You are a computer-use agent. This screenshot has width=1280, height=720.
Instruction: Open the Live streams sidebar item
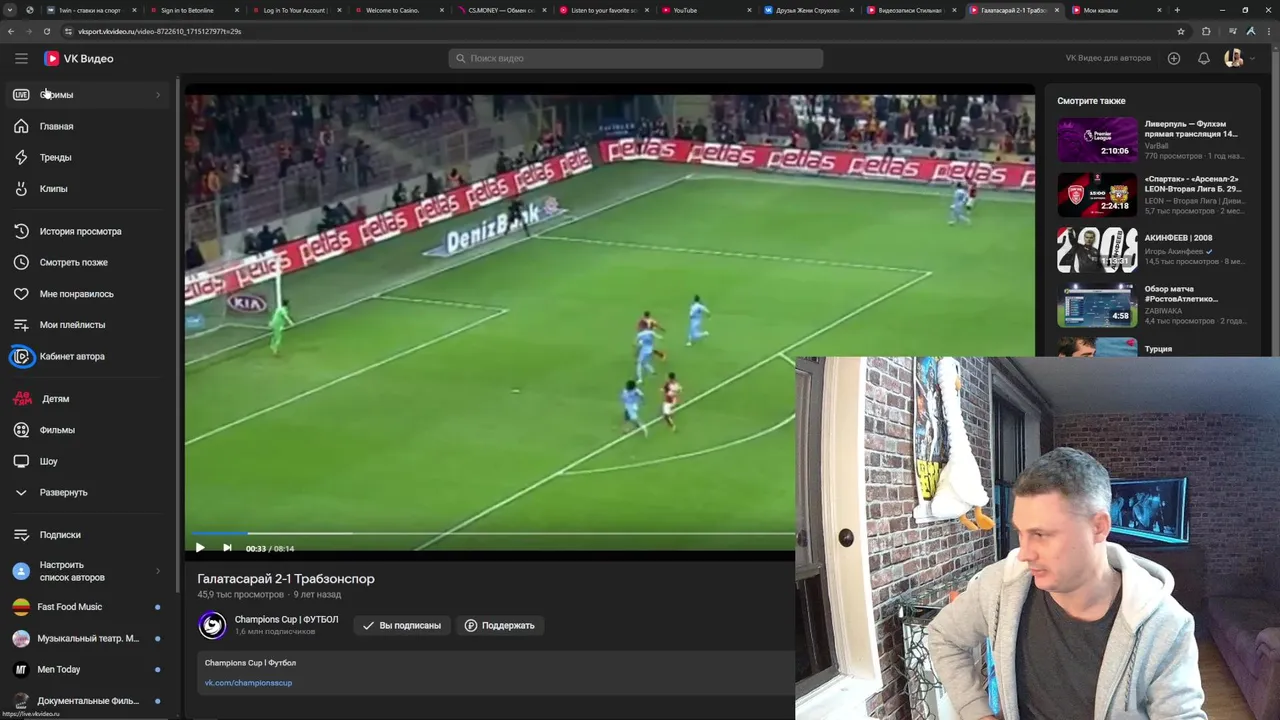(87, 95)
